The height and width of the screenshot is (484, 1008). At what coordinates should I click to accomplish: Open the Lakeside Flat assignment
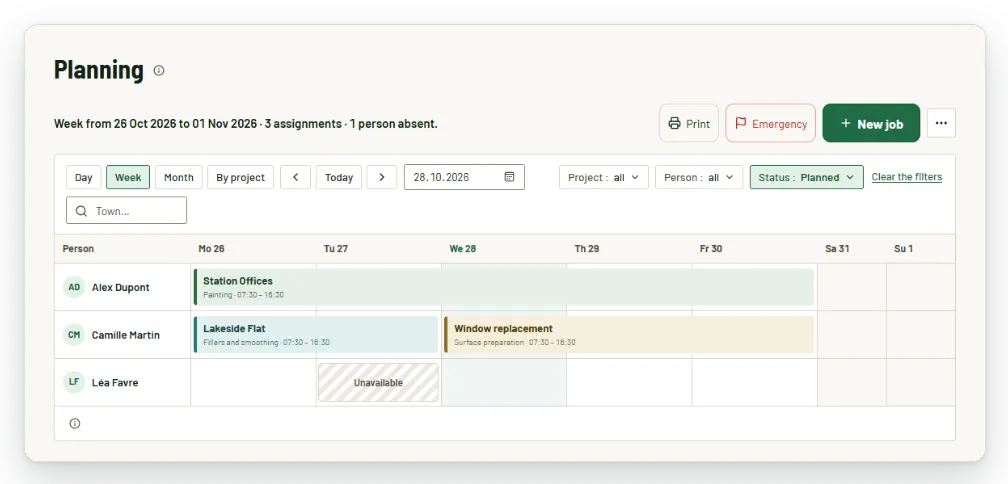point(316,335)
